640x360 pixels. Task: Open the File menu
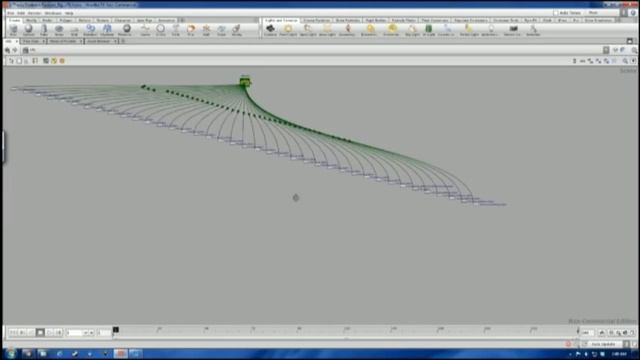(11, 13)
